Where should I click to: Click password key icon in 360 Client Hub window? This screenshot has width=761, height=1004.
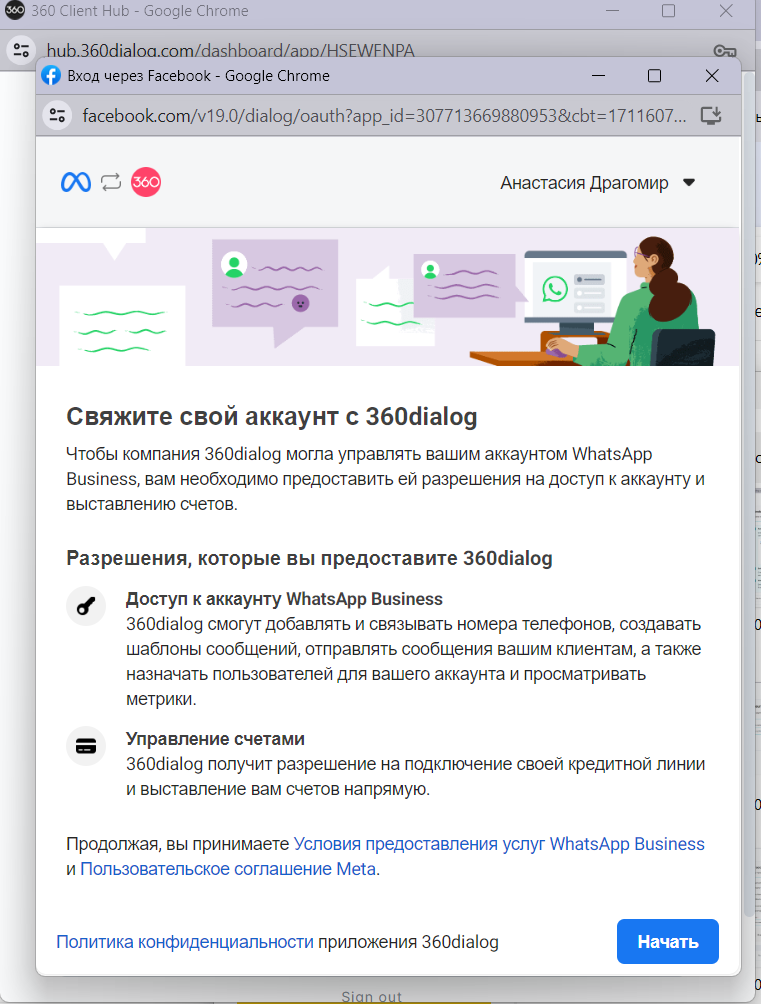click(725, 51)
